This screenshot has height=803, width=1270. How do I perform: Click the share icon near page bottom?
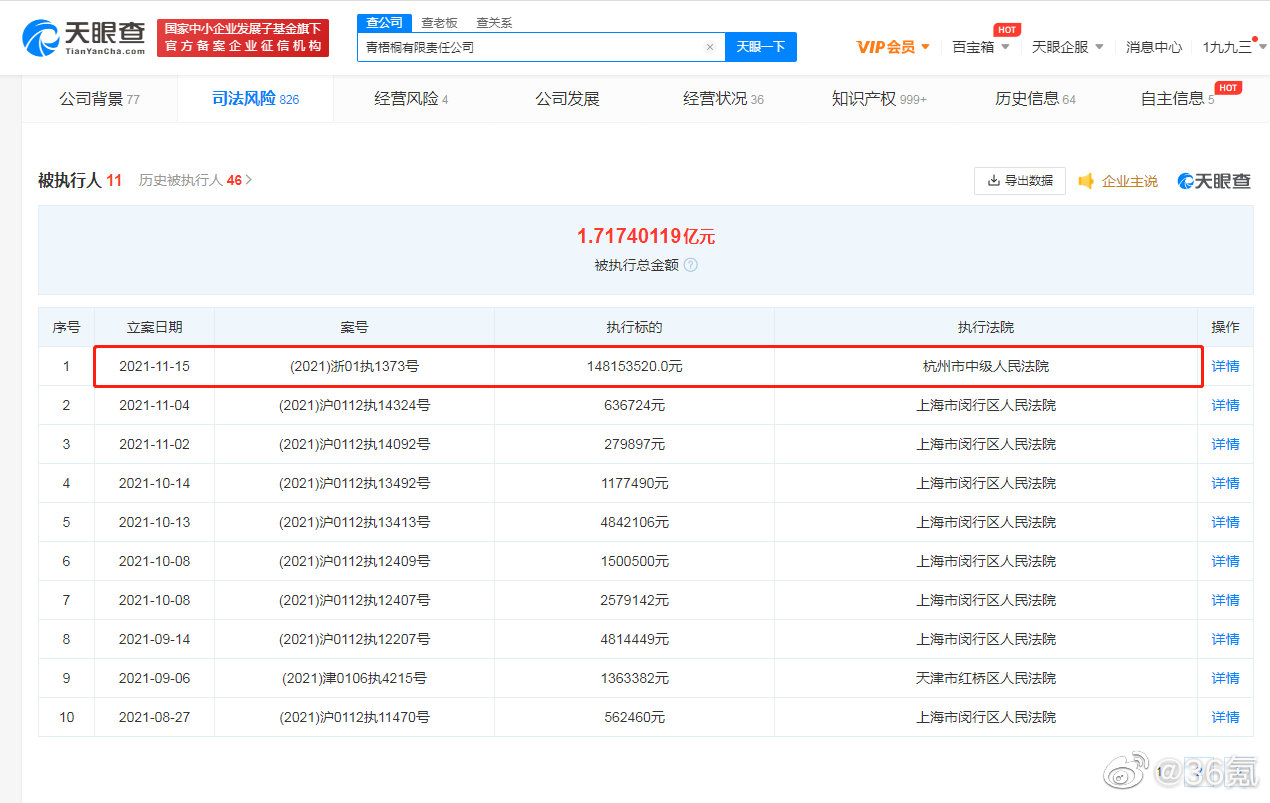pyautogui.click(x=1128, y=771)
